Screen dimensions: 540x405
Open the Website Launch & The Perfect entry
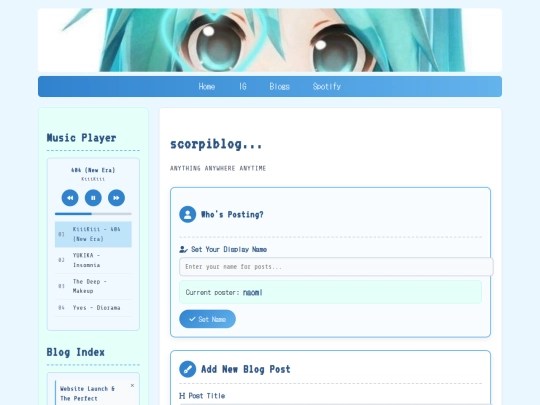[x=87, y=393]
